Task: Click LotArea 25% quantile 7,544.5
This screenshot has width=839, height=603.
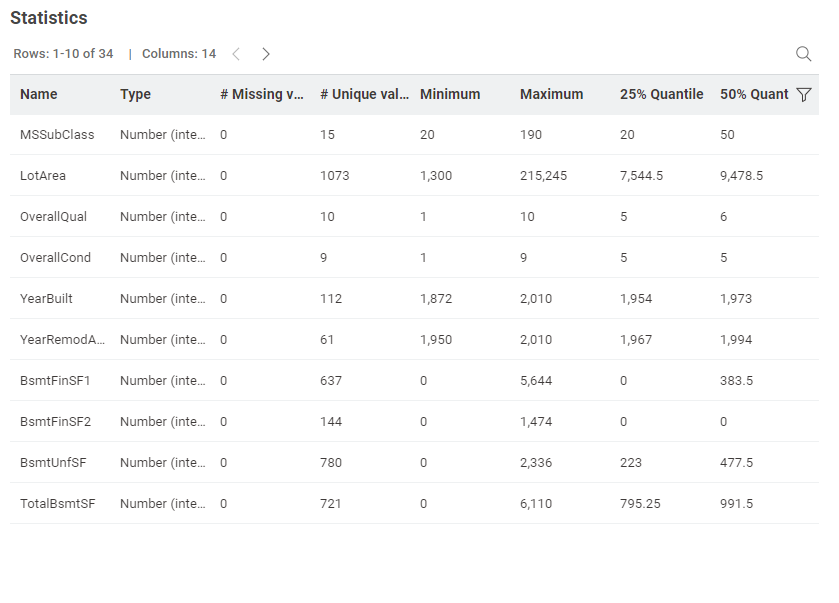Action: 641,175
